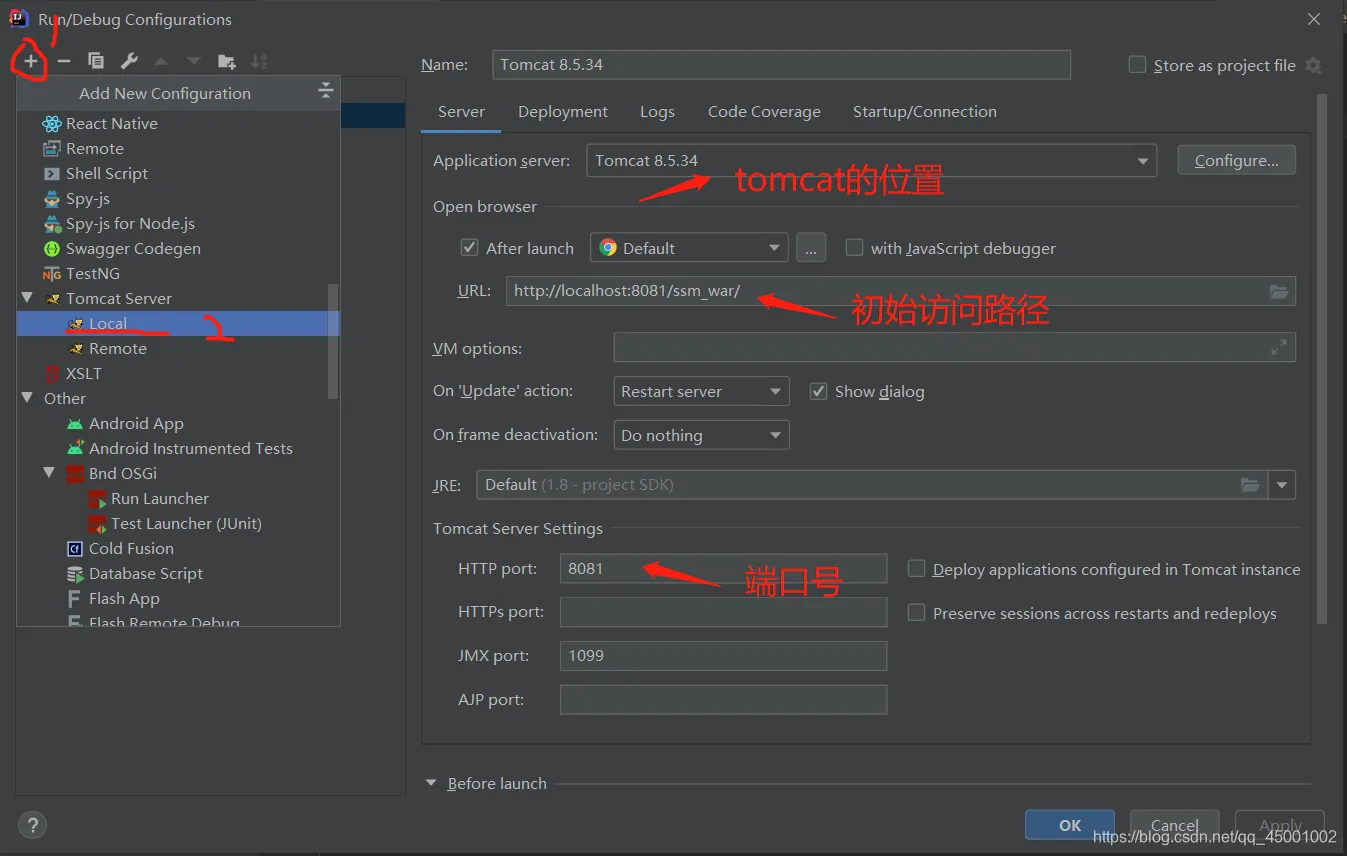Open the On 'Update' action dropdown
1347x856 pixels.
click(x=701, y=391)
